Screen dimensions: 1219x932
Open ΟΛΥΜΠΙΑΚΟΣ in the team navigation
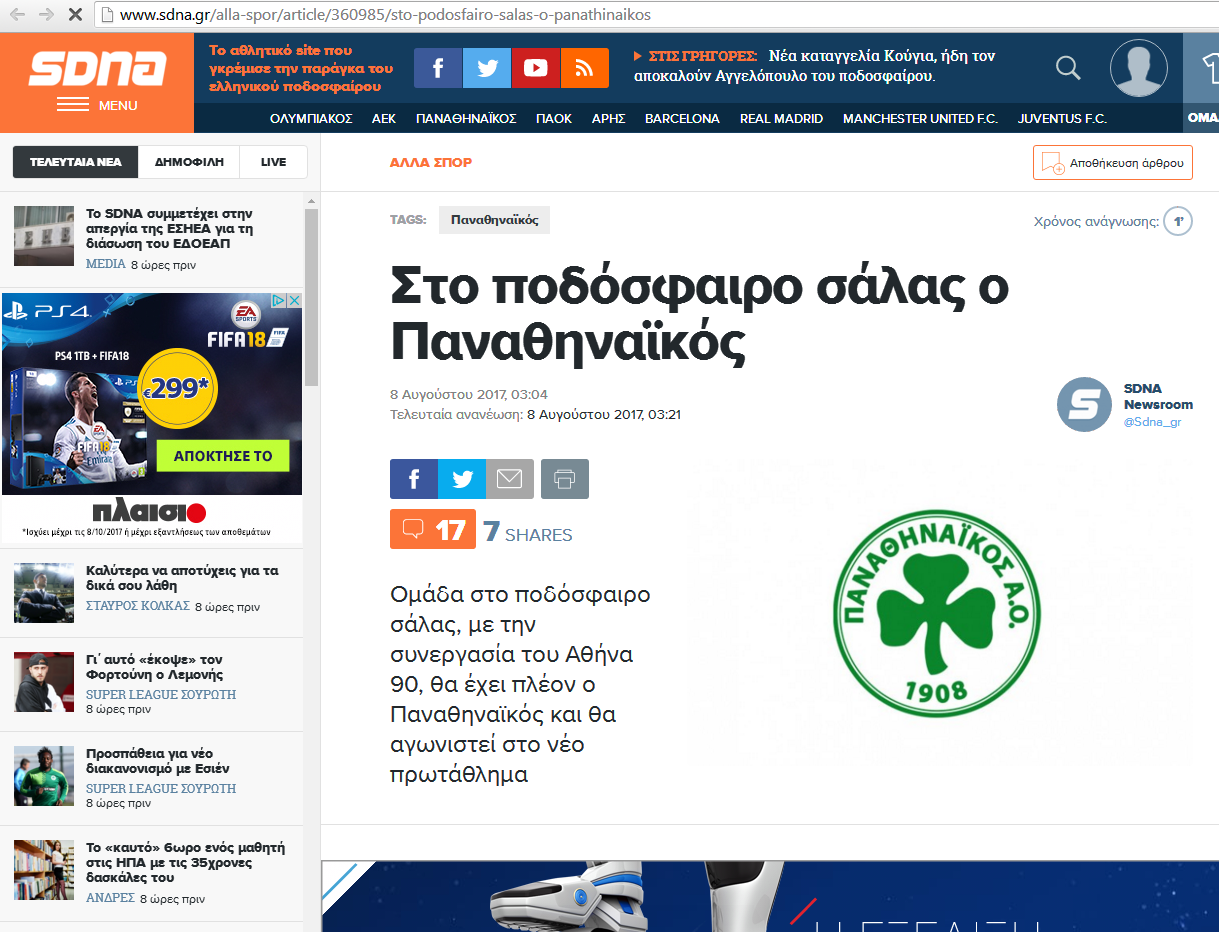coord(311,118)
